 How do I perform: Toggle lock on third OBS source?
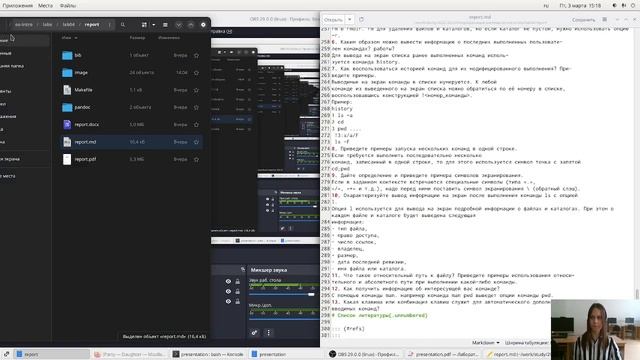tap(238, 302)
